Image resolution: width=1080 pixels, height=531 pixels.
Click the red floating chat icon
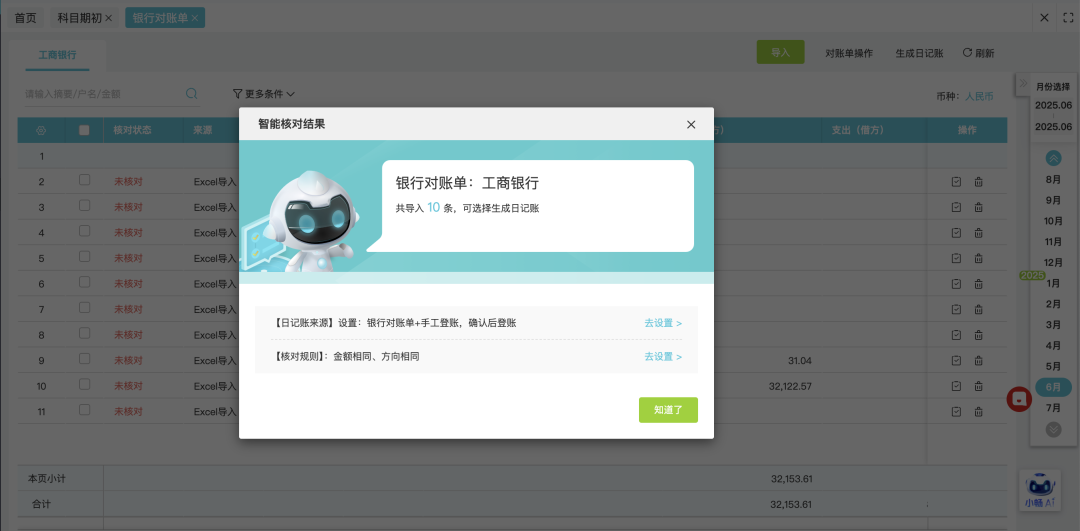[x=1019, y=398]
